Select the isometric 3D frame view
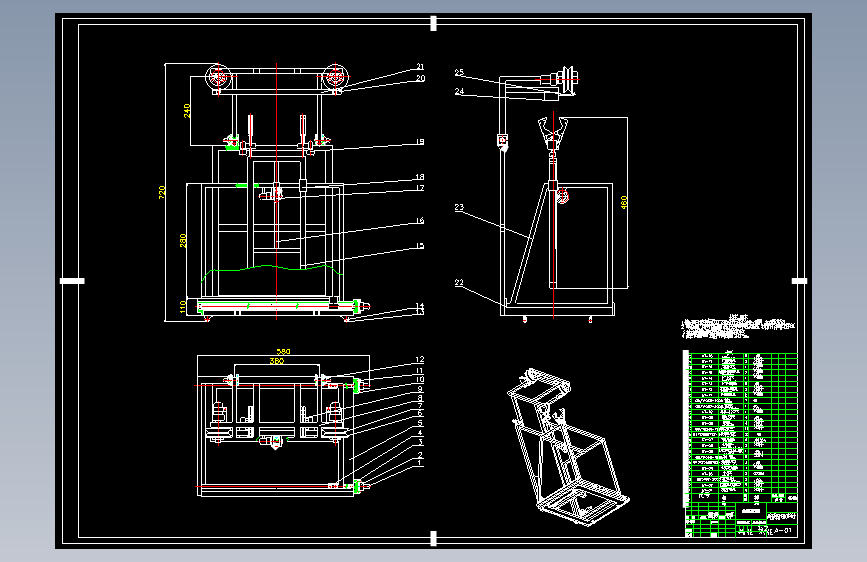The image size is (867, 562). point(568,447)
